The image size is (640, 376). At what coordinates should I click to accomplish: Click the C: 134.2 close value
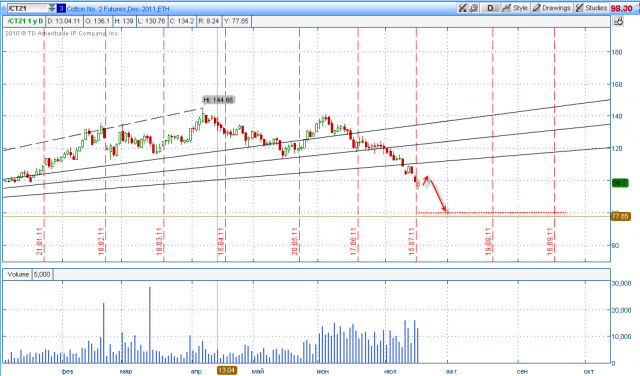pos(182,21)
